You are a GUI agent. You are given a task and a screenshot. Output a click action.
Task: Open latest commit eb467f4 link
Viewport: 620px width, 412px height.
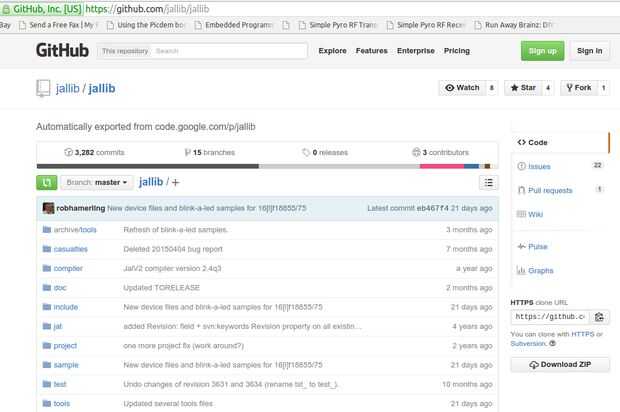[433, 208]
